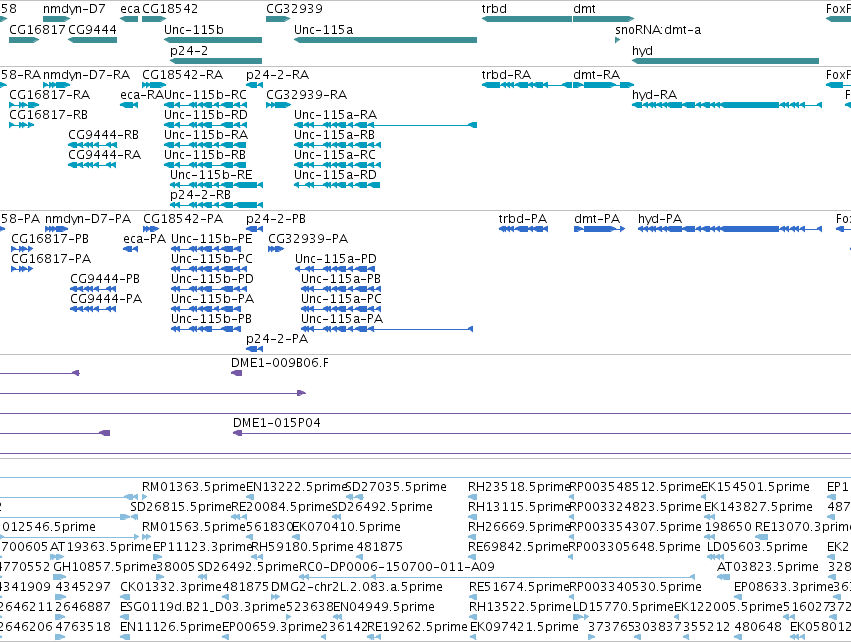Click the hyd-PA protein glyph
851x642 pixels.
tap(729, 229)
